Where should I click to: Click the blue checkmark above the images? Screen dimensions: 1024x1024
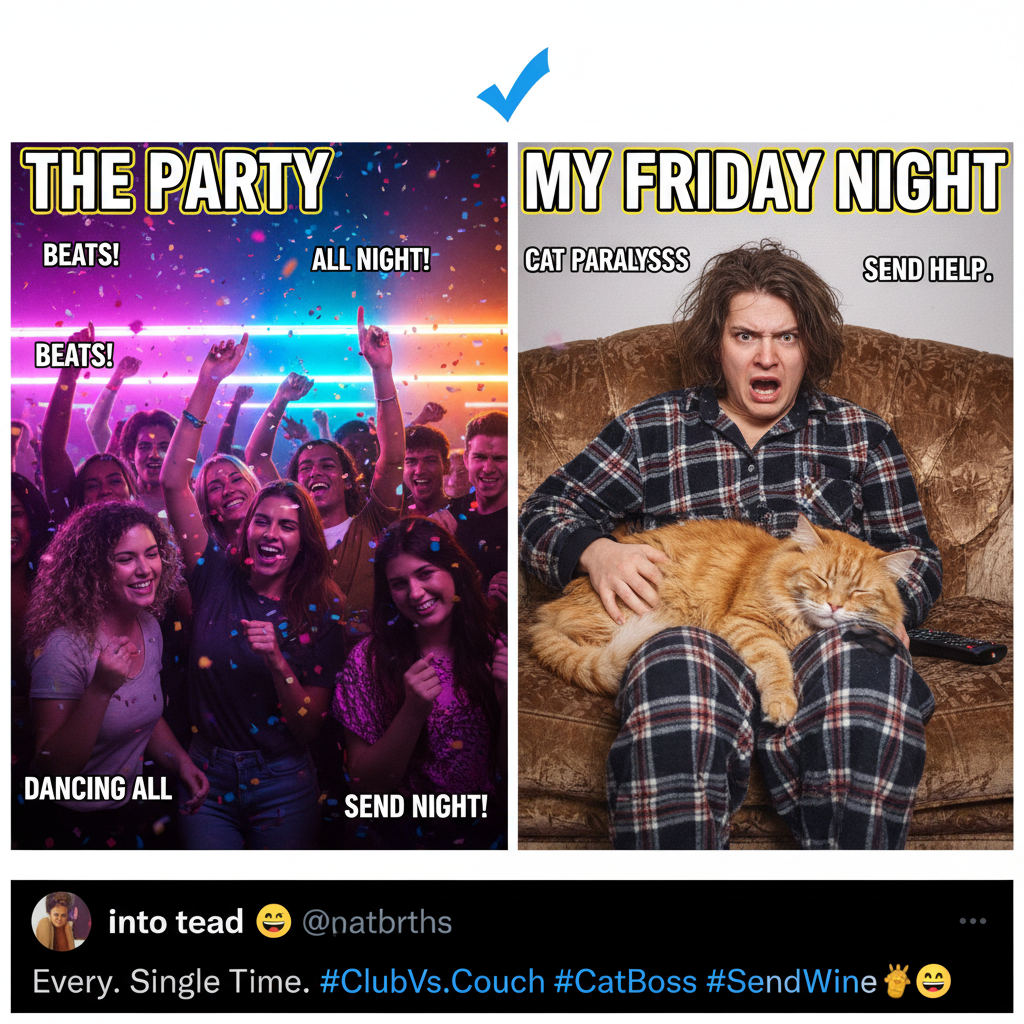[x=514, y=84]
